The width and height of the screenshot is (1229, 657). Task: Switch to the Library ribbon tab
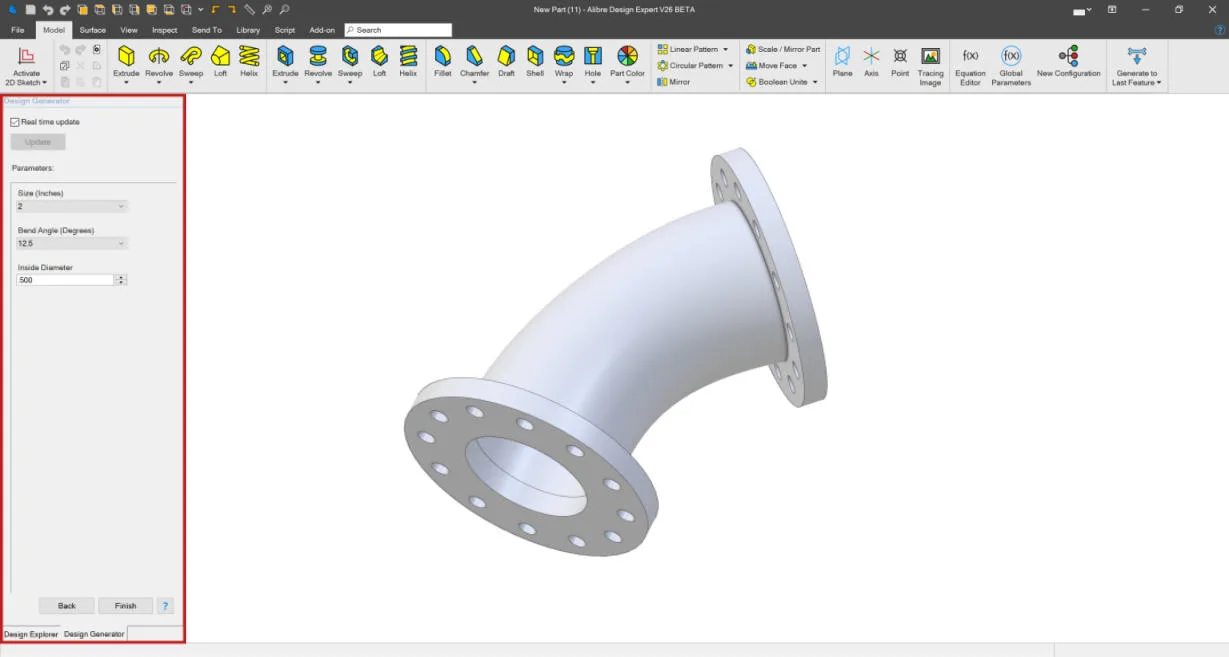(248, 30)
